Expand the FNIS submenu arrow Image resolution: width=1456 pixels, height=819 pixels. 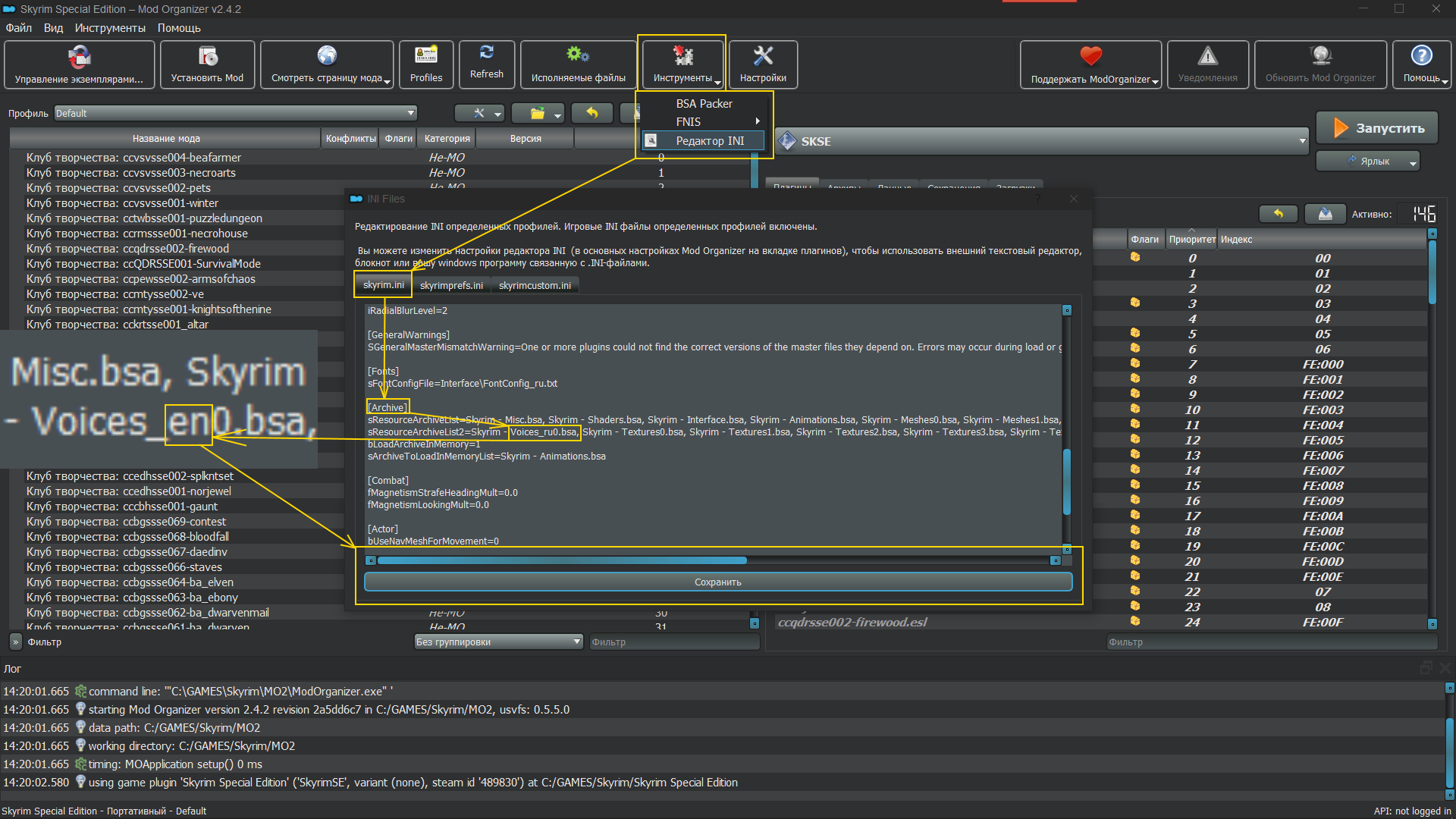pyautogui.click(x=757, y=121)
